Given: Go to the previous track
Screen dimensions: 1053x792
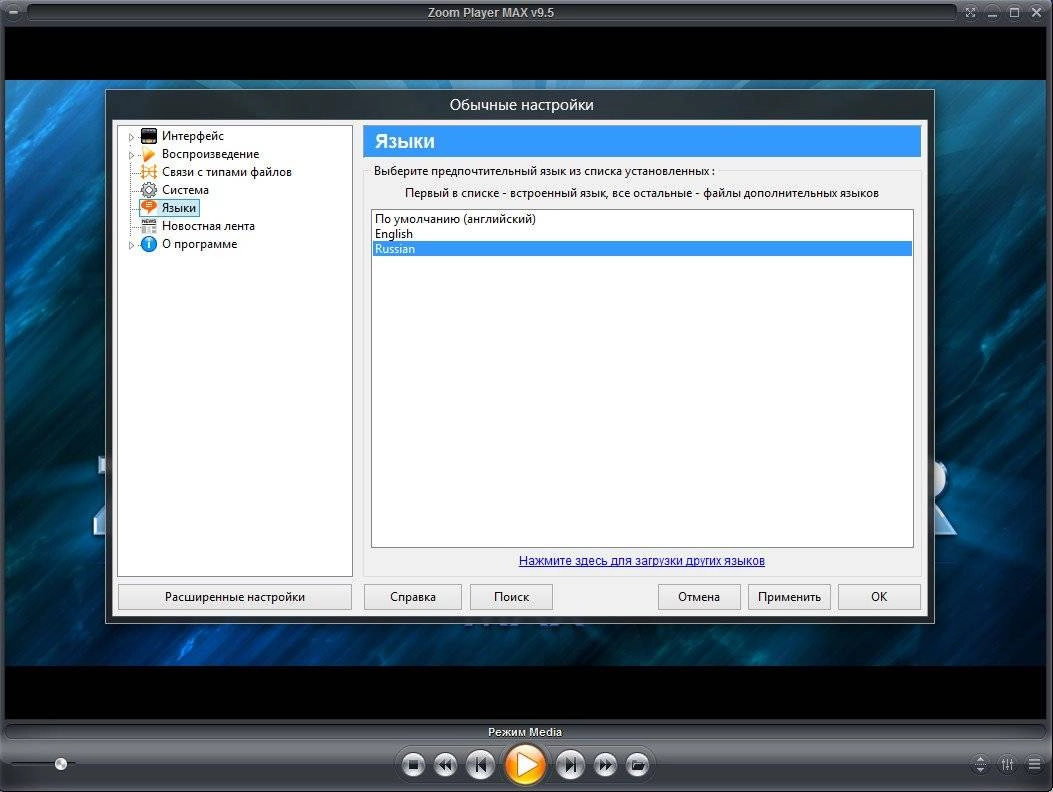Looking at the screenshot, I should (480, 764).
